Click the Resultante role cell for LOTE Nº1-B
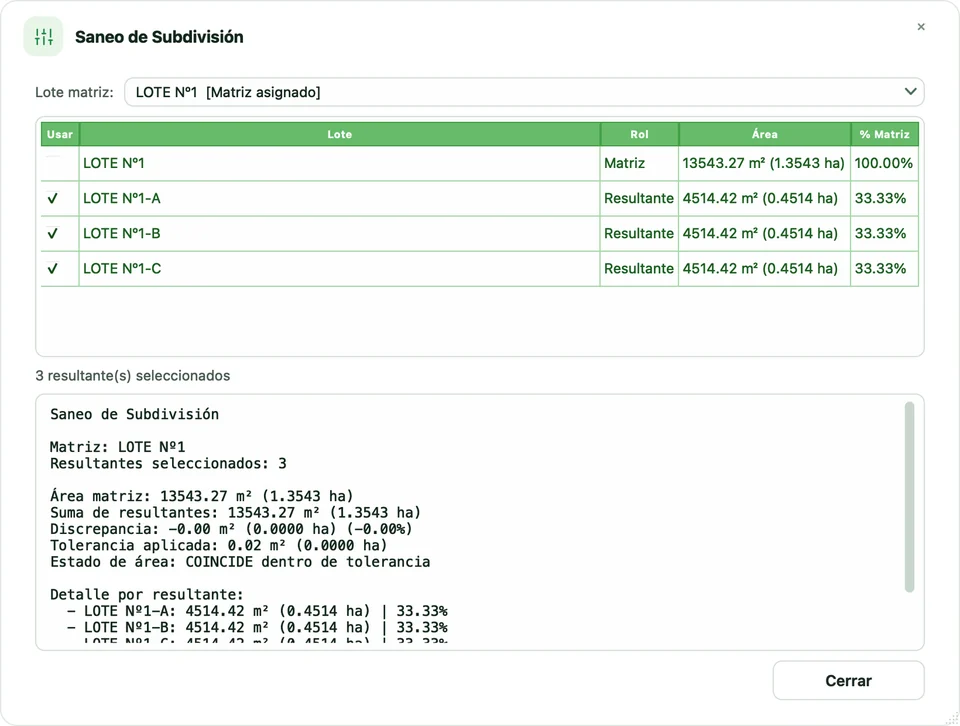Screen dimensions: 960x726 click(x=639, y=233)
